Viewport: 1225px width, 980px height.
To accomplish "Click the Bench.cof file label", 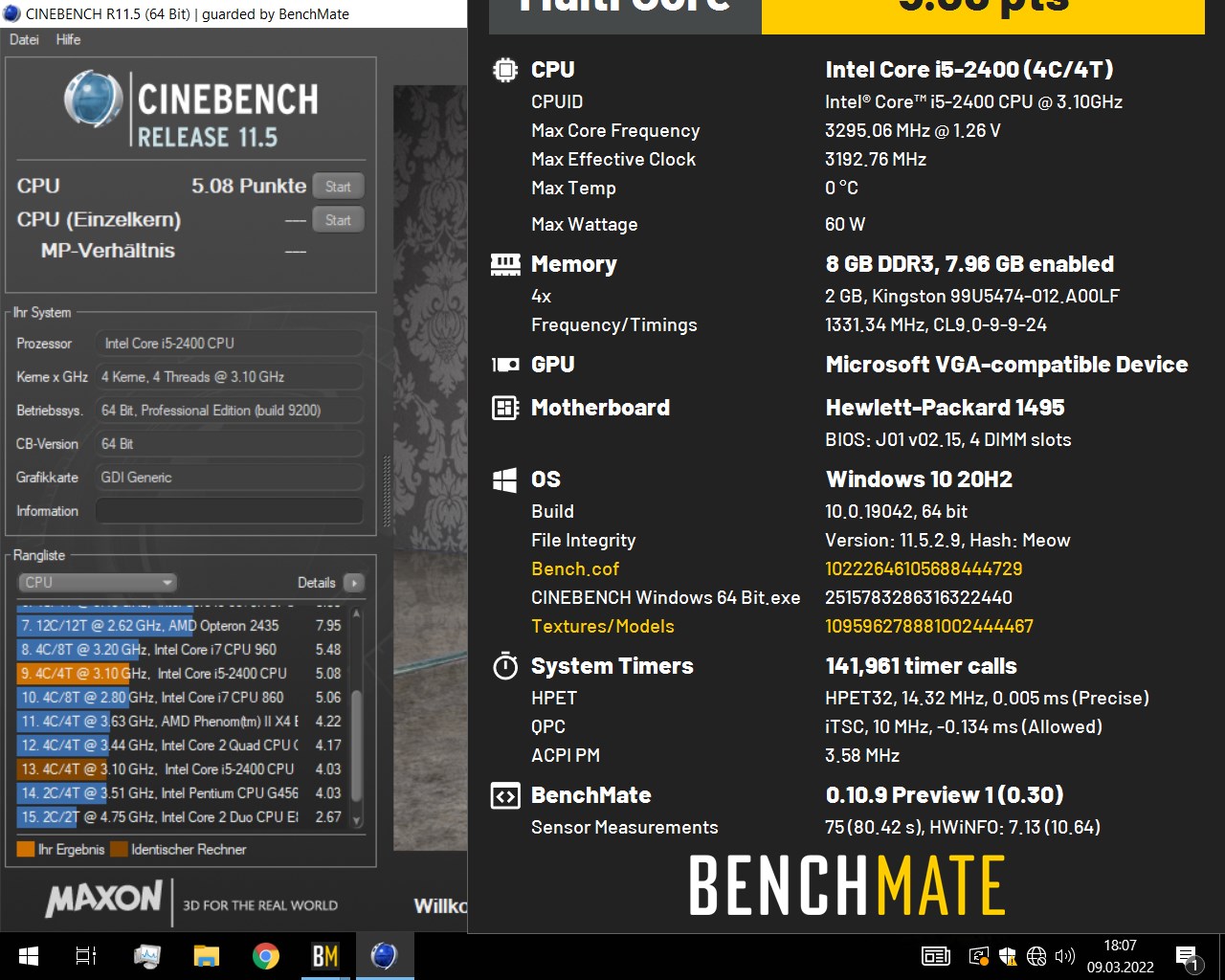I will tap(575, 568).
